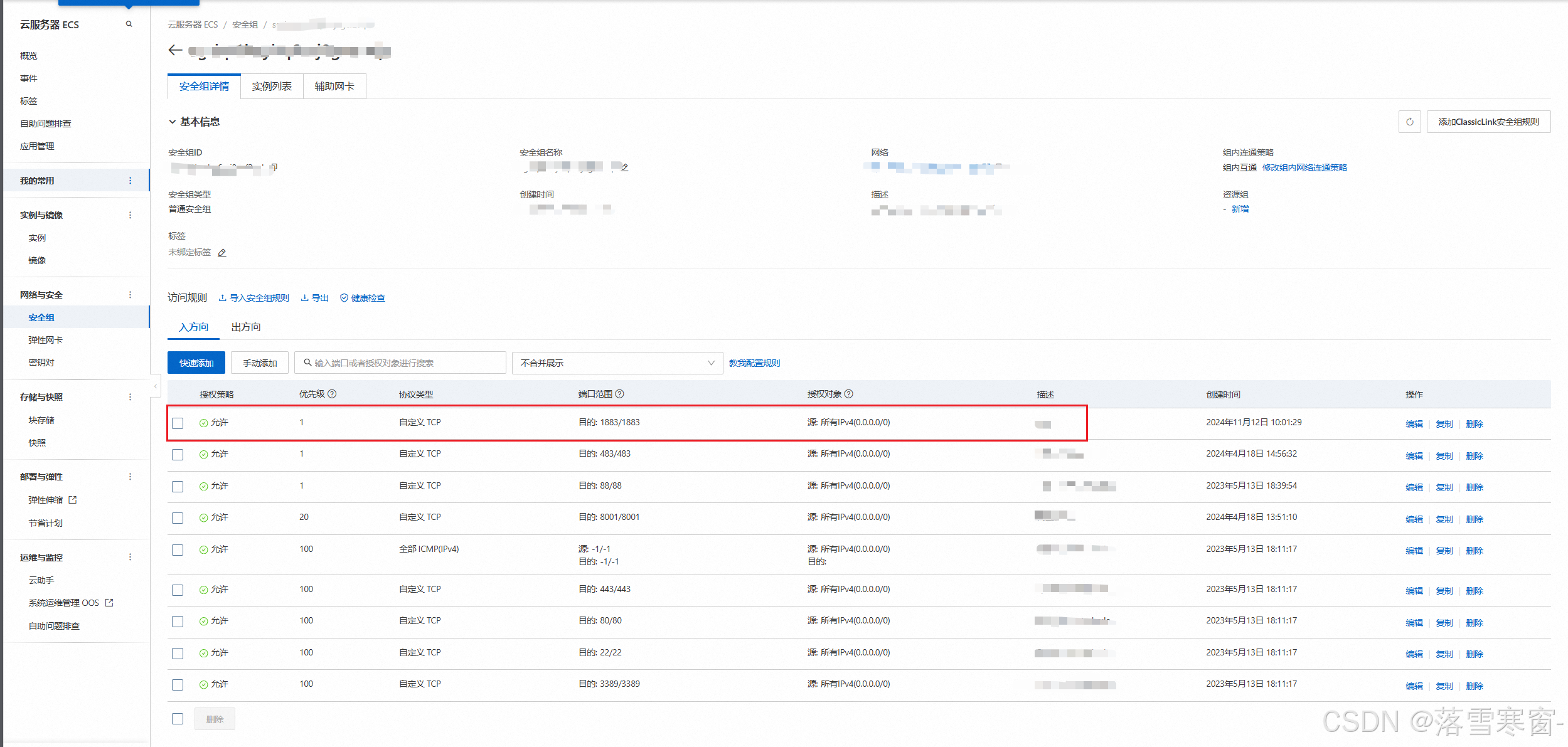
Task: Switch to the 出方向 rules tab
Action: point(246,327)
